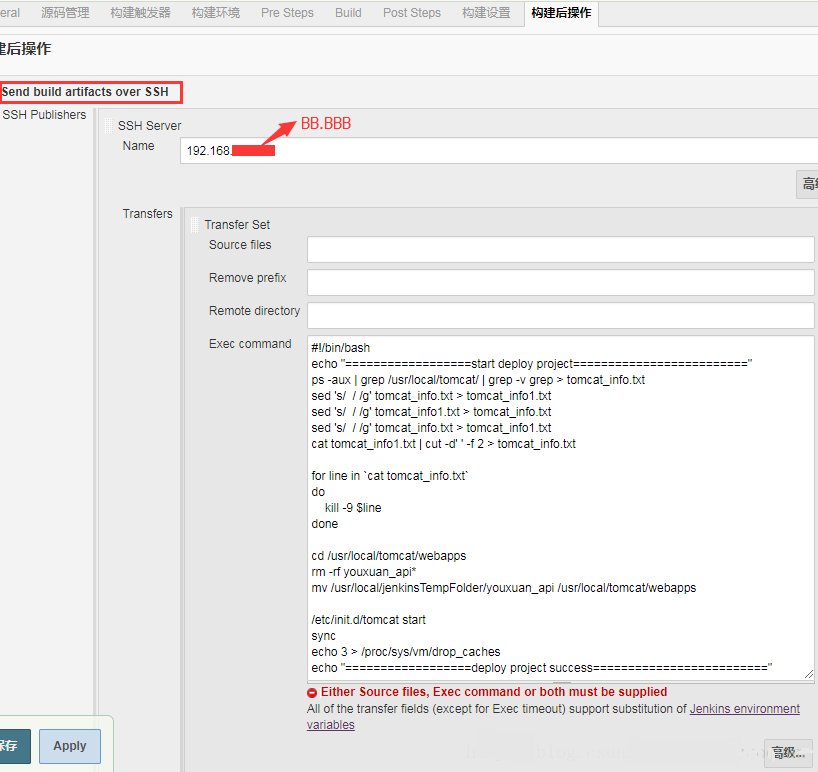Image resolution: width=818 pixels, height=772 pixels.
Task: Click the Remove prefix field
Action: coord(560,282)
